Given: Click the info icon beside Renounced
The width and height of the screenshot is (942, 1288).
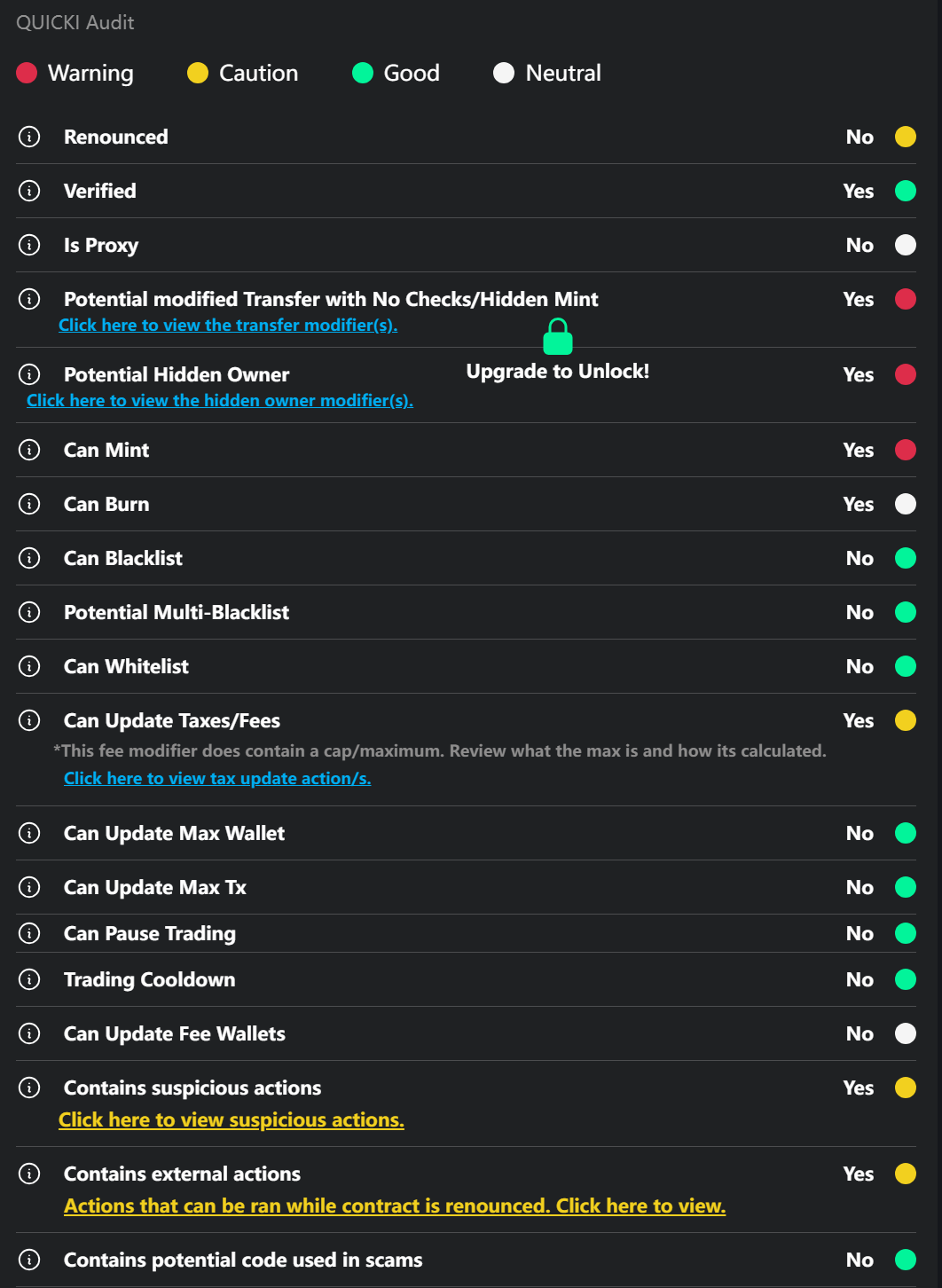Looking at the screenshot, I should point(29,137).
